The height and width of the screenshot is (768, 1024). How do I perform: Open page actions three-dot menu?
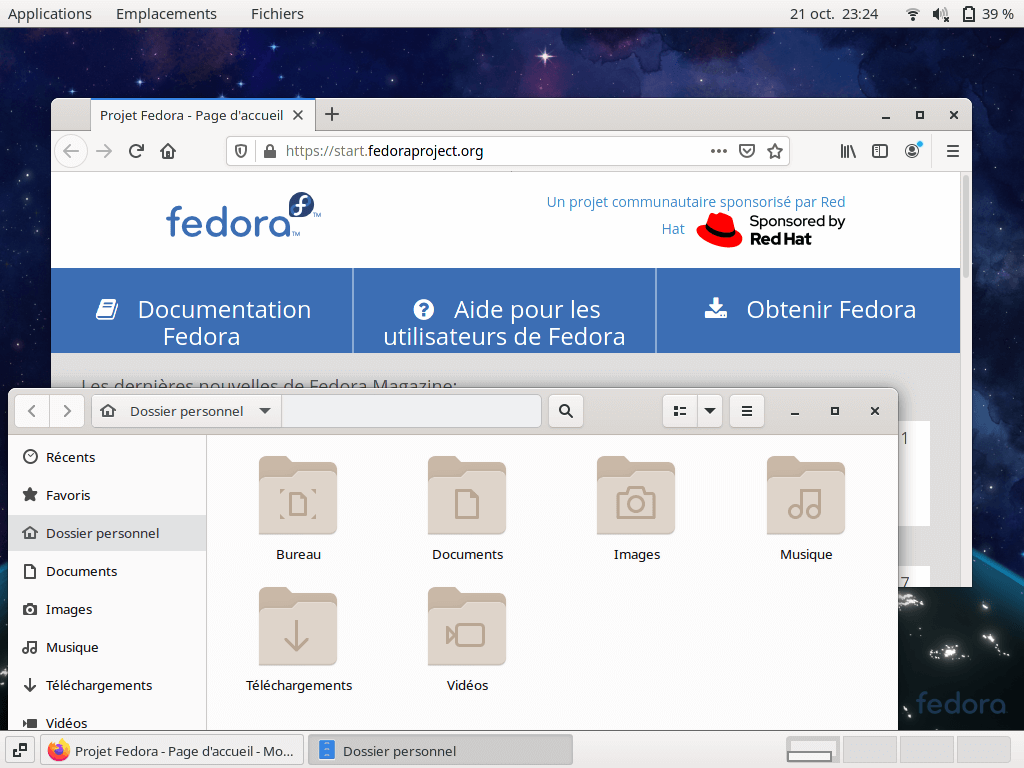718,152
